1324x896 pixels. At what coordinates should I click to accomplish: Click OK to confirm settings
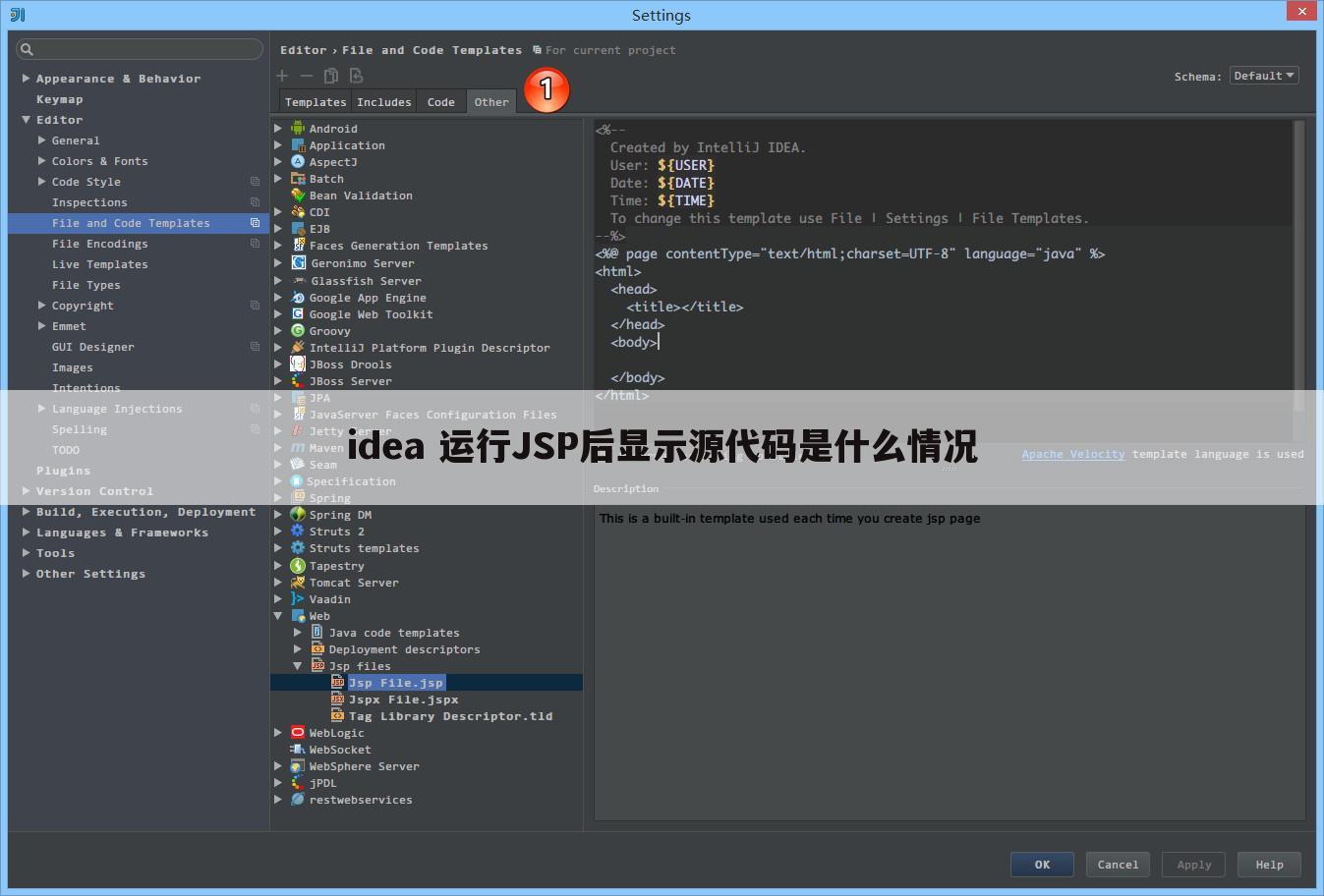point(1042,865)
